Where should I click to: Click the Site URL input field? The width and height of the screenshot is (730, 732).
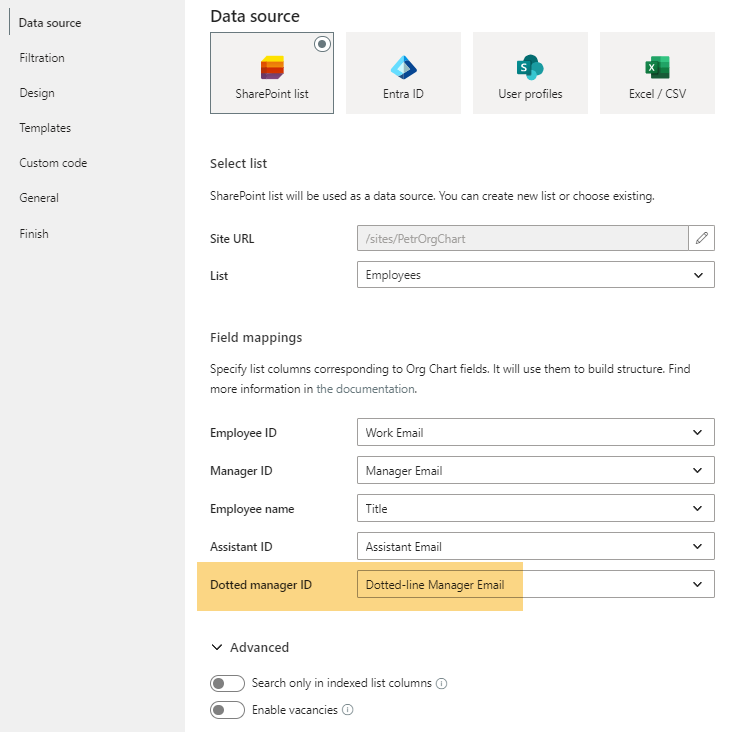coord(522,239)
